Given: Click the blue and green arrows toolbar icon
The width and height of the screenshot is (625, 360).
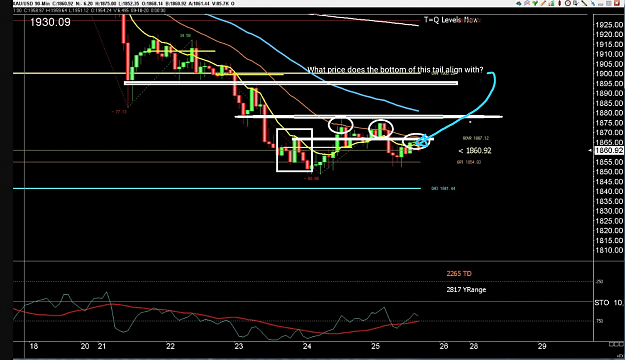Looking at the screenshot, I should coord(519,3).
